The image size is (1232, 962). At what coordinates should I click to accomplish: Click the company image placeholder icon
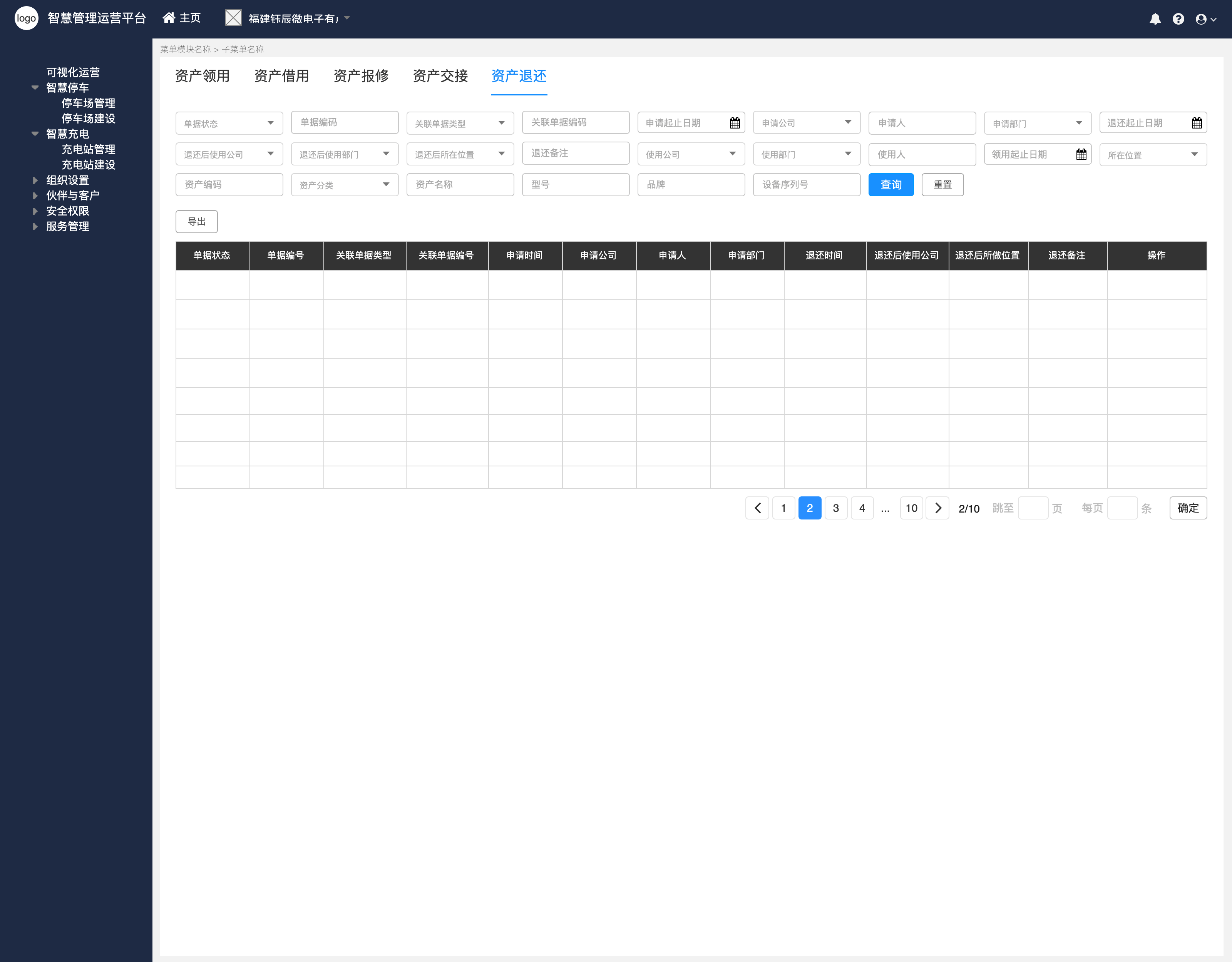tap(233, 18)
